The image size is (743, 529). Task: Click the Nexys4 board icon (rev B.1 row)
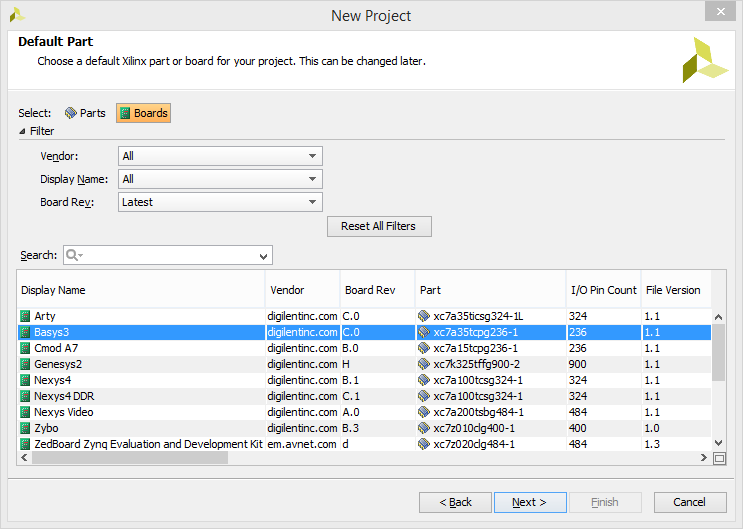[25, 380]
